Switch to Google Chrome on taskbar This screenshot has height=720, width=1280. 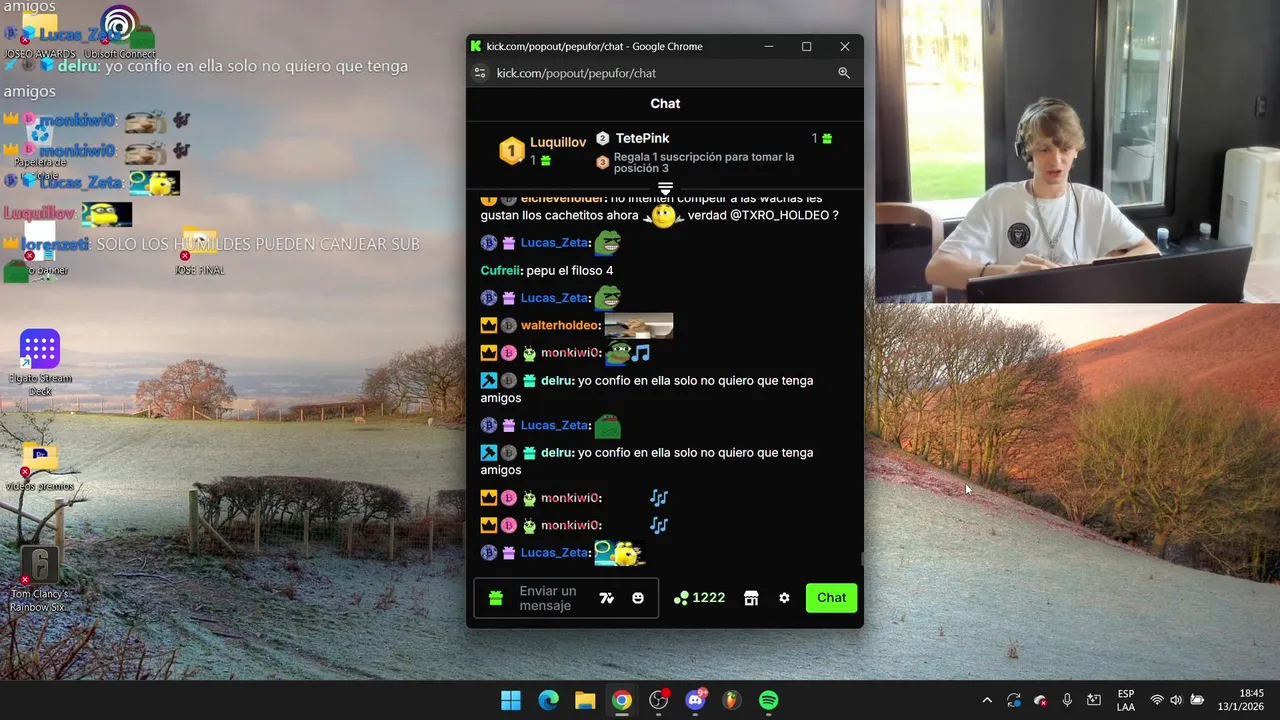[x=622, y=700]
